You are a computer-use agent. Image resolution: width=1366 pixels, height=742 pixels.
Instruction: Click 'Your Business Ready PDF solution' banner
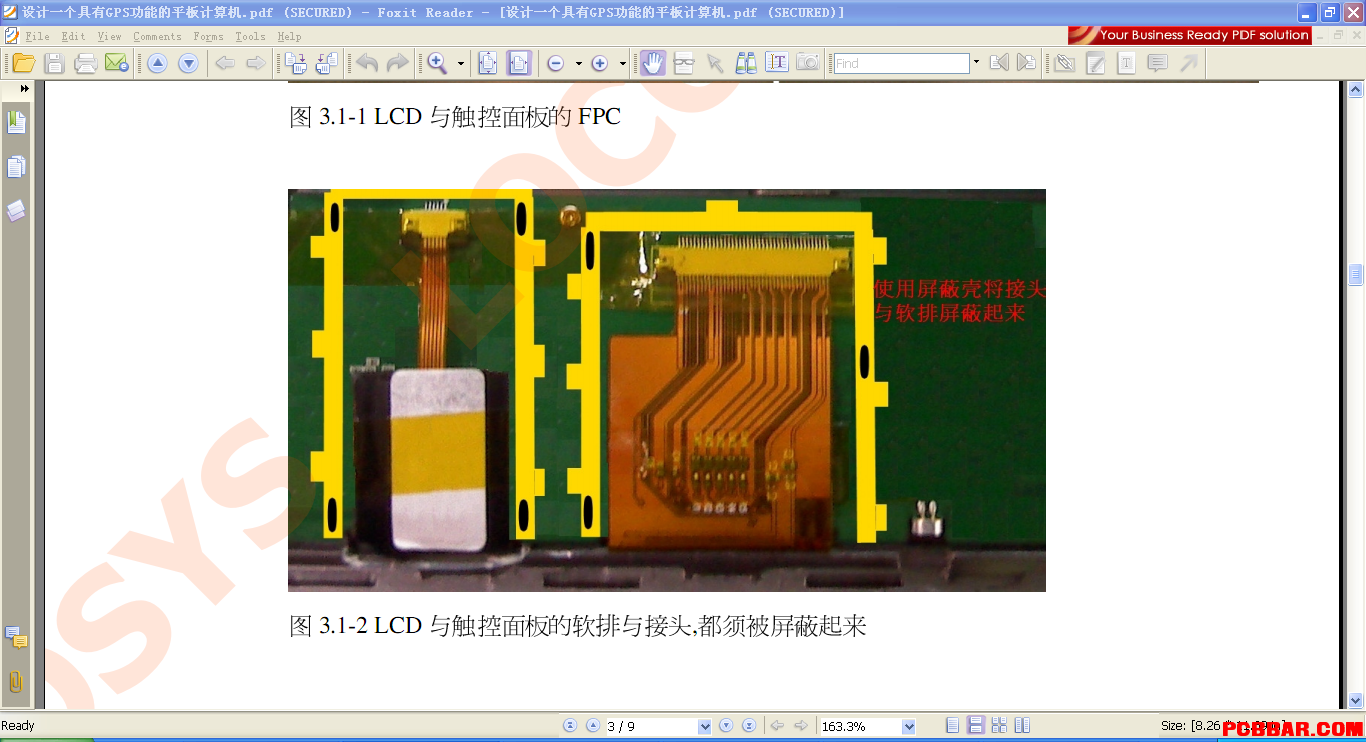click(x=1189, y=35)
